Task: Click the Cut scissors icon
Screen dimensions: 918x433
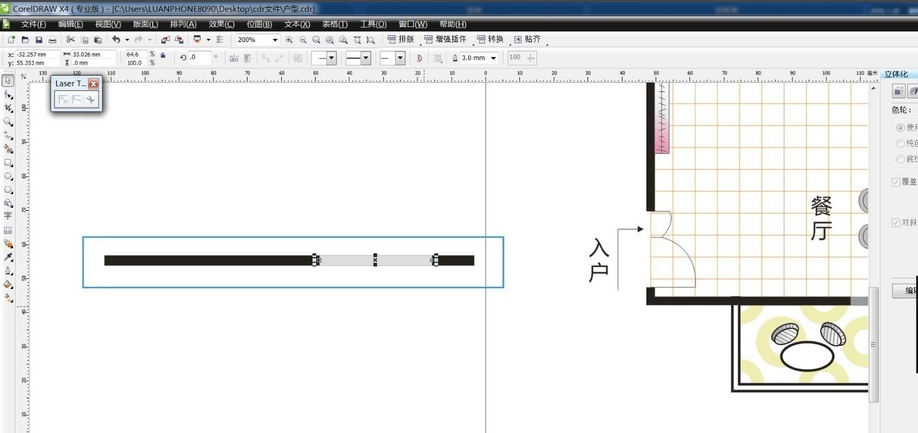Action: pos(70,40)
